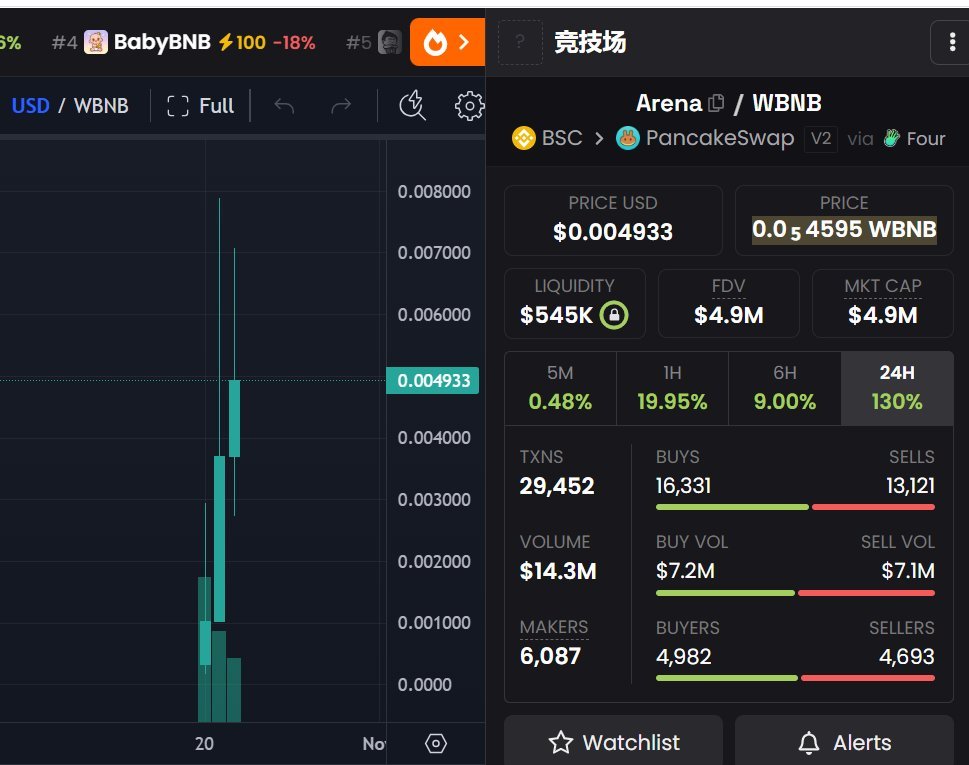
Task: Toggle Watchlist star for this pair
Action: (613, 742)
